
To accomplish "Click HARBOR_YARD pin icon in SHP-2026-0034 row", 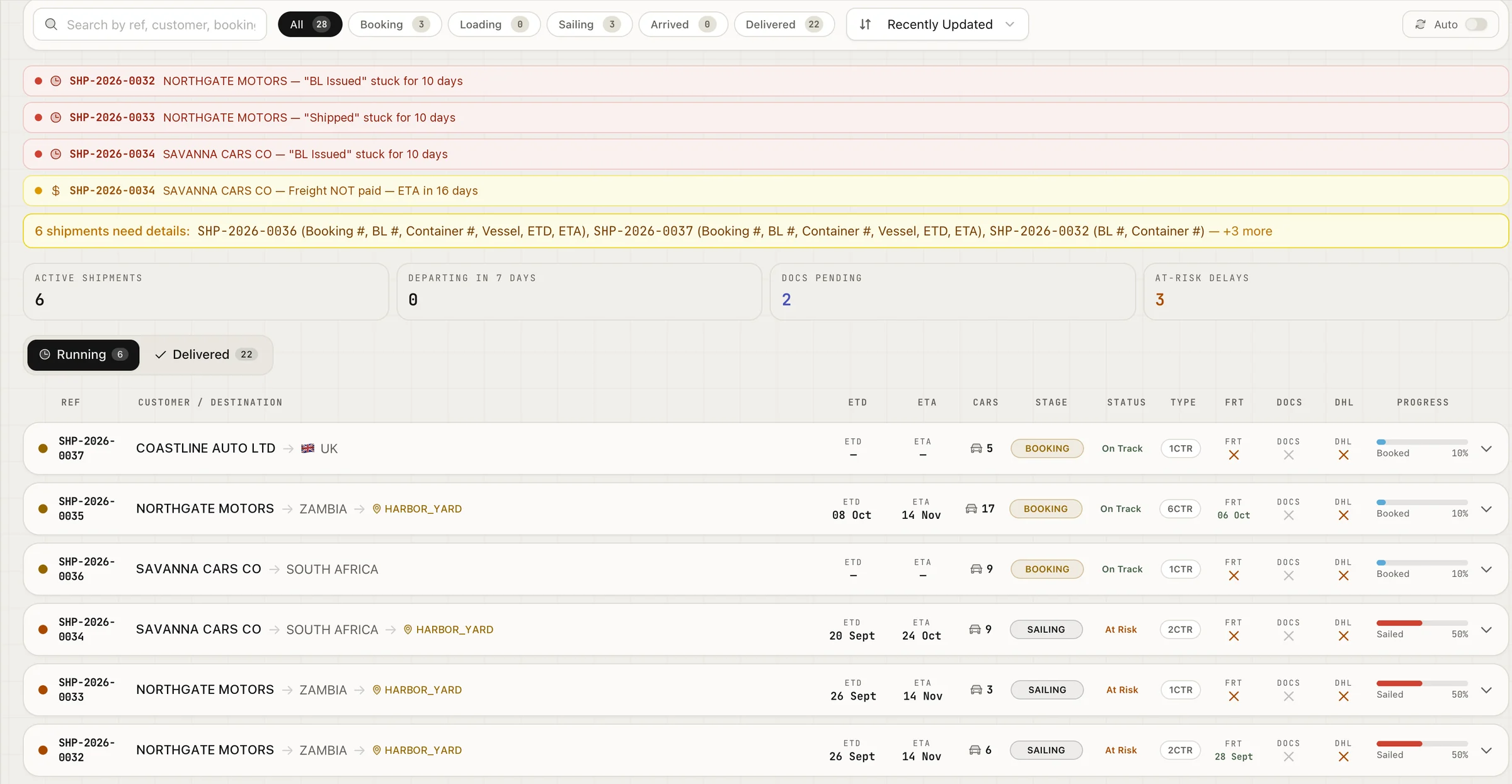I will (408, 630).
